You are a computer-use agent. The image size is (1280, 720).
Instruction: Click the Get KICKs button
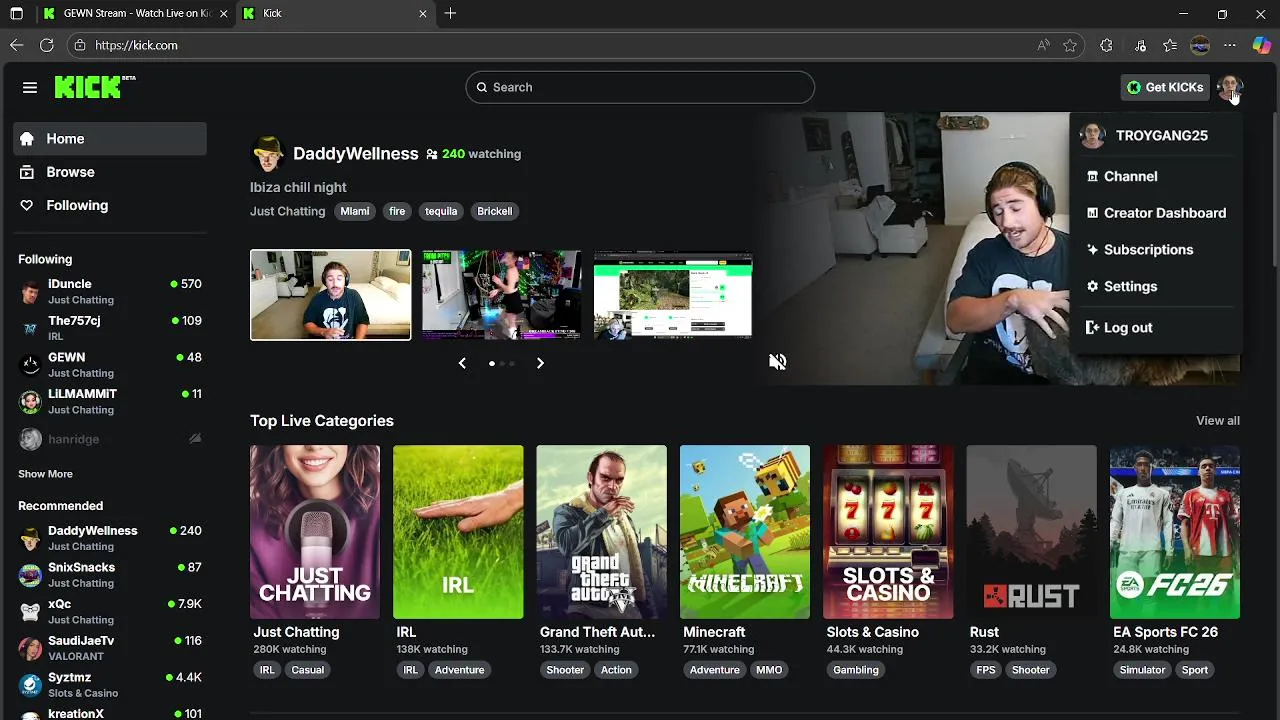(1165, 87)
